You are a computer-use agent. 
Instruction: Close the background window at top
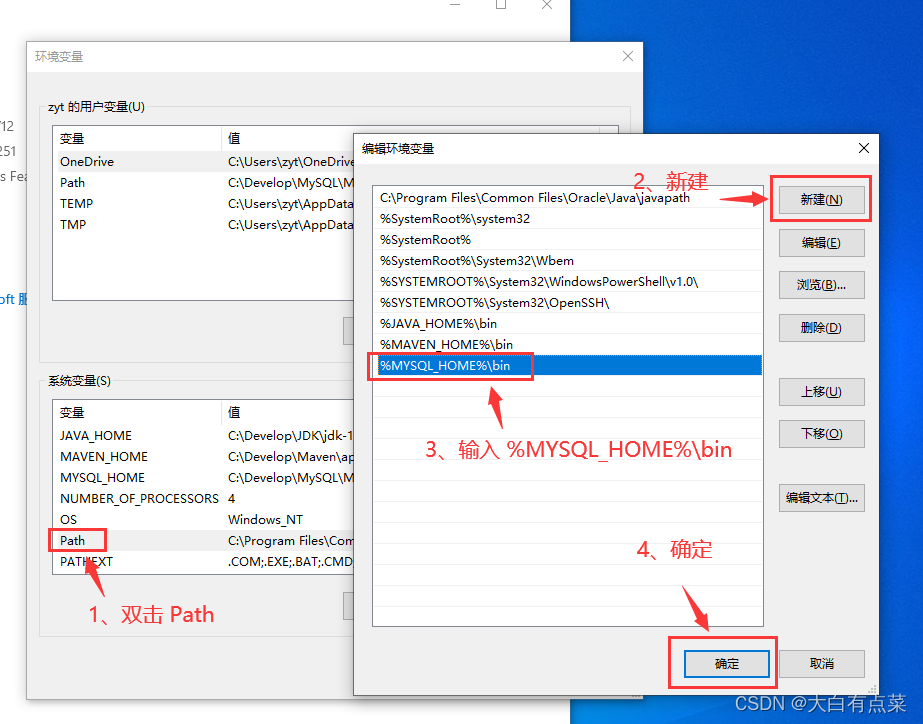[547, 5]
